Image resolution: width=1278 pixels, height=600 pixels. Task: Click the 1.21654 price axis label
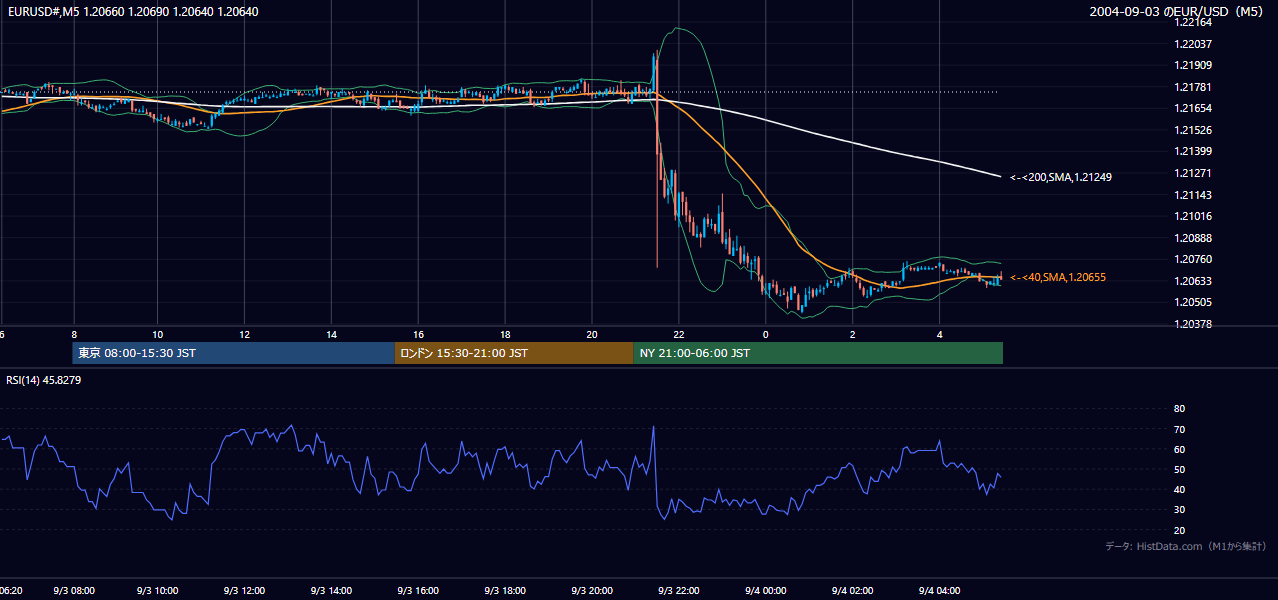[x=1192, y=108]
